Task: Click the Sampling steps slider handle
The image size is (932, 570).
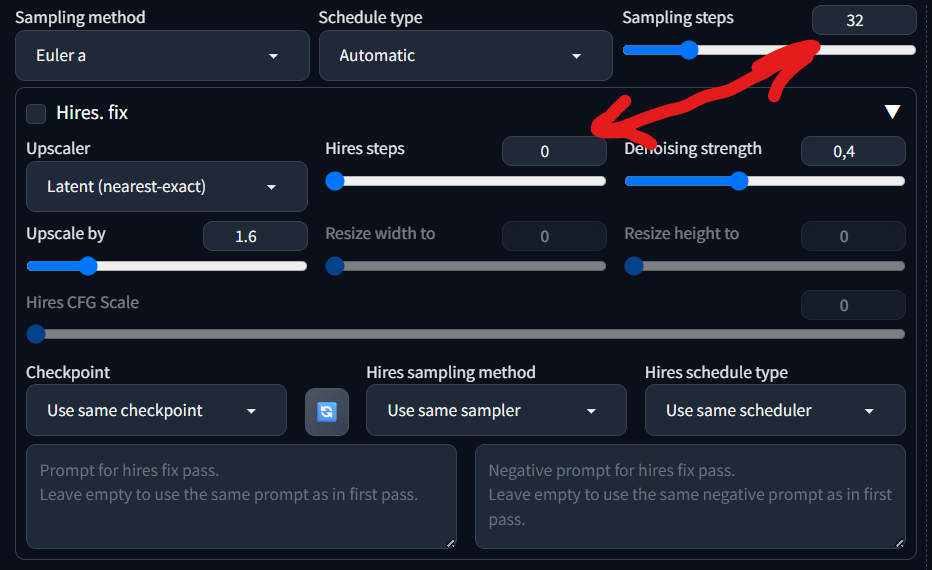Action: point(688,50)
